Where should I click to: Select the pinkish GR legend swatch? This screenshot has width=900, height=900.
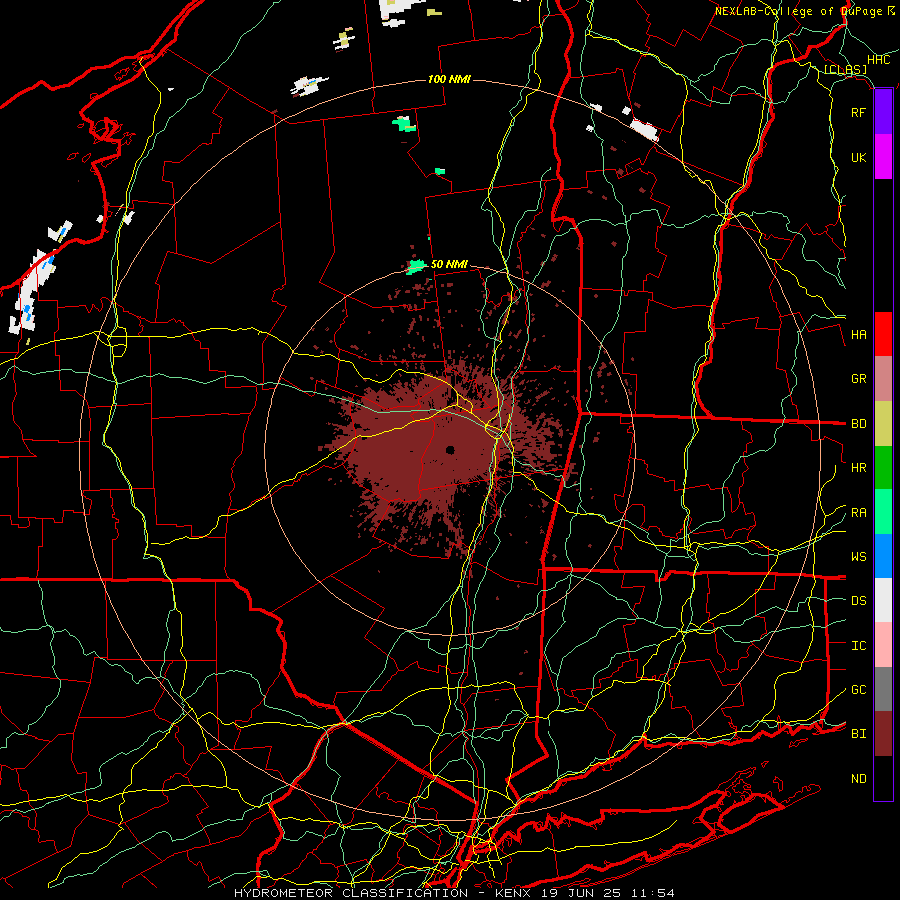(883, 379)
